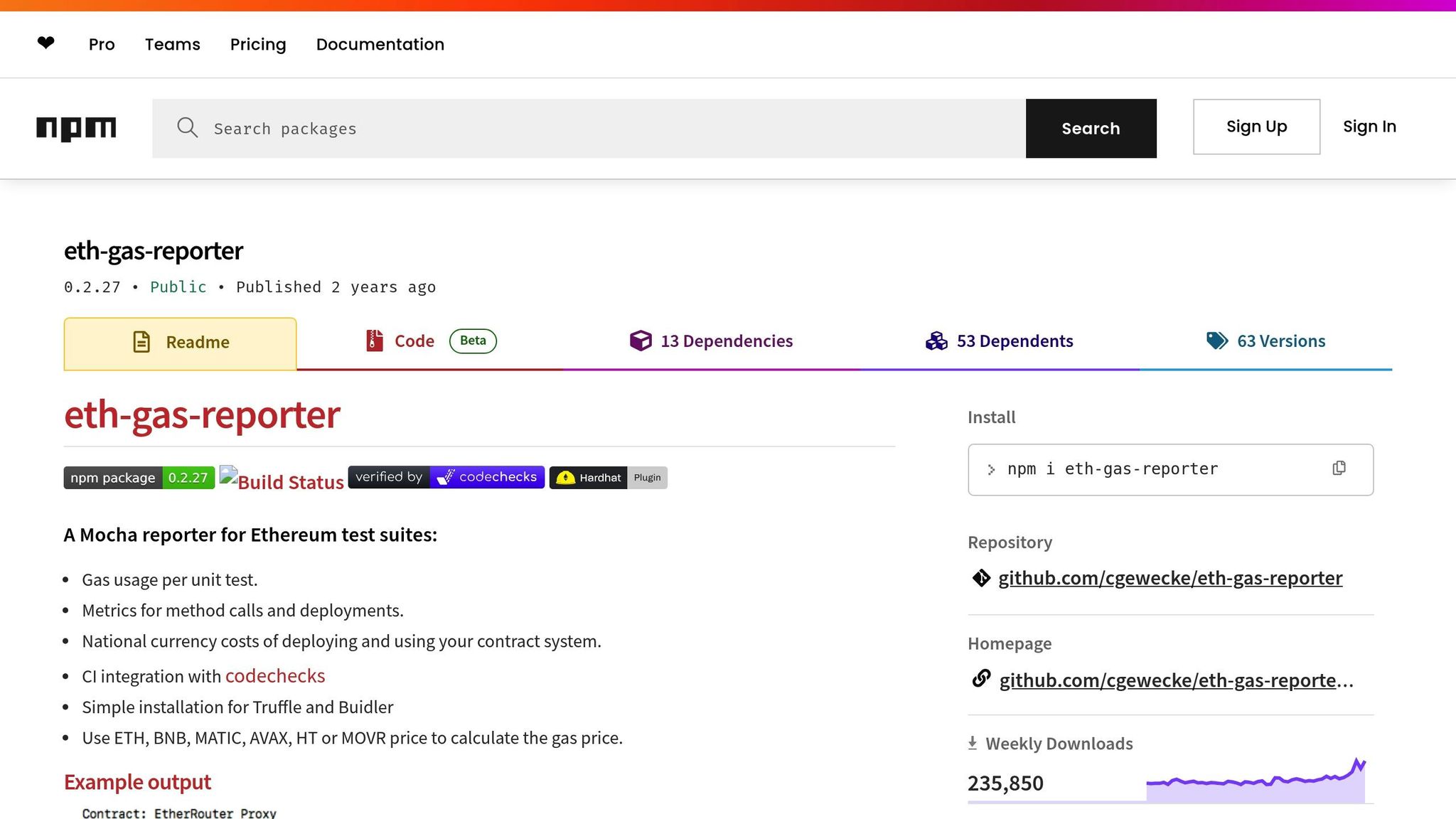Screen dimensions: 1456x819
Task: Open the Documentation link
Action: point(380,44)
